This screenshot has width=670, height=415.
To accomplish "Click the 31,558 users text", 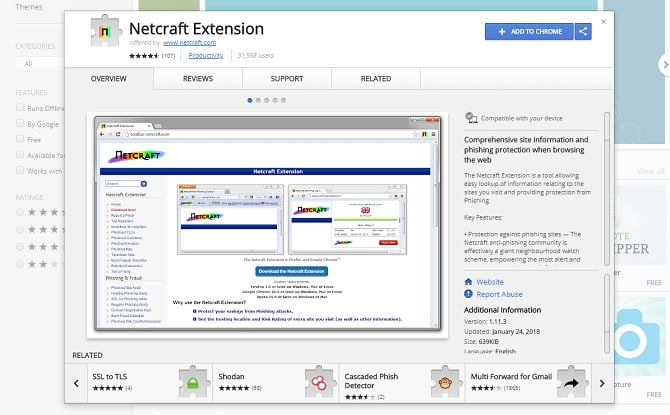I will [x=256, y=56].
